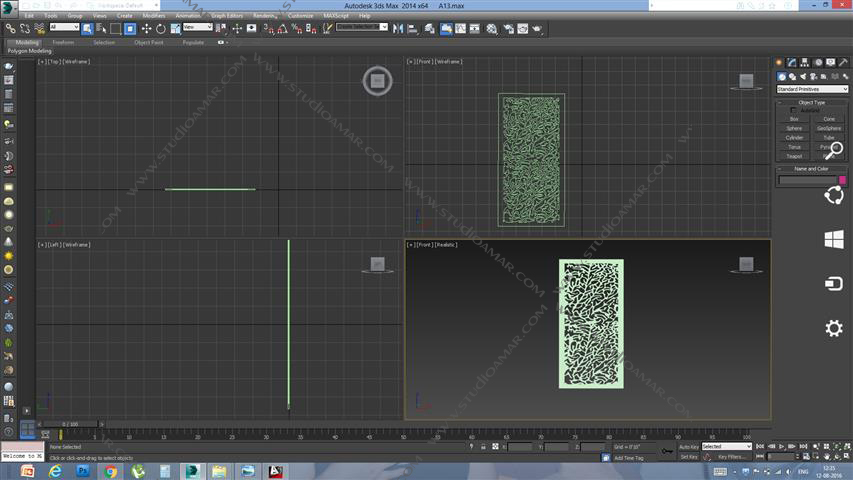853x480 pixels.
Task: Open the Hierarchy command panel tab
Action: 804,63
